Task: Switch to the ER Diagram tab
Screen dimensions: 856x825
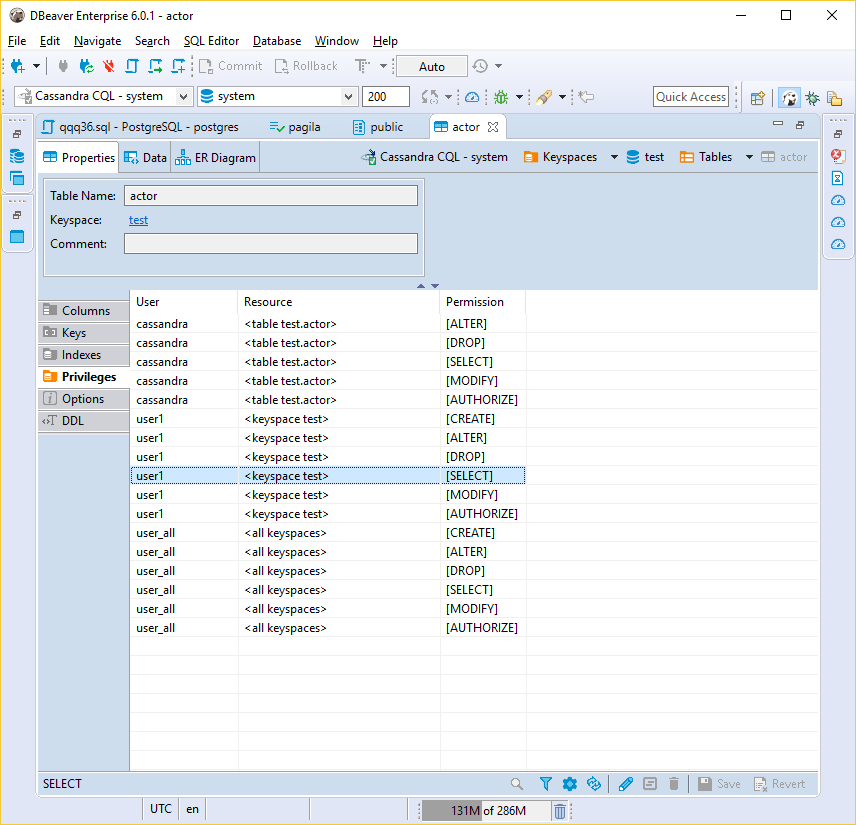Action: pos(215,158)
